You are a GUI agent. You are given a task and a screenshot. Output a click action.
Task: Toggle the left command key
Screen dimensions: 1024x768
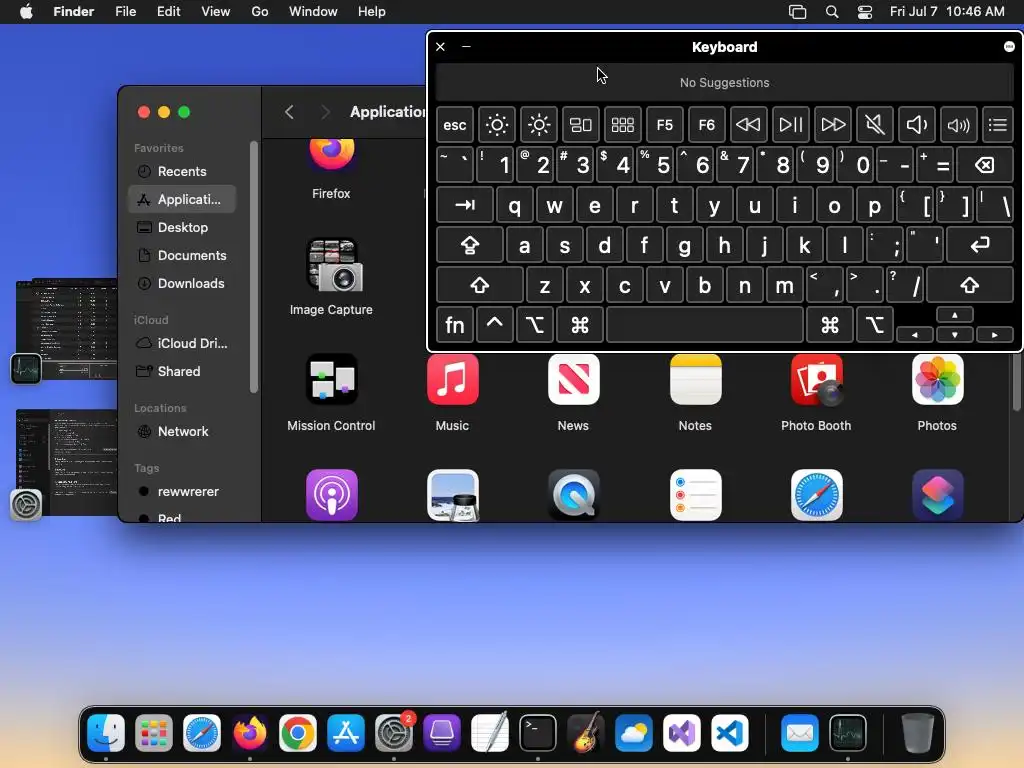(x=580, y=325)
